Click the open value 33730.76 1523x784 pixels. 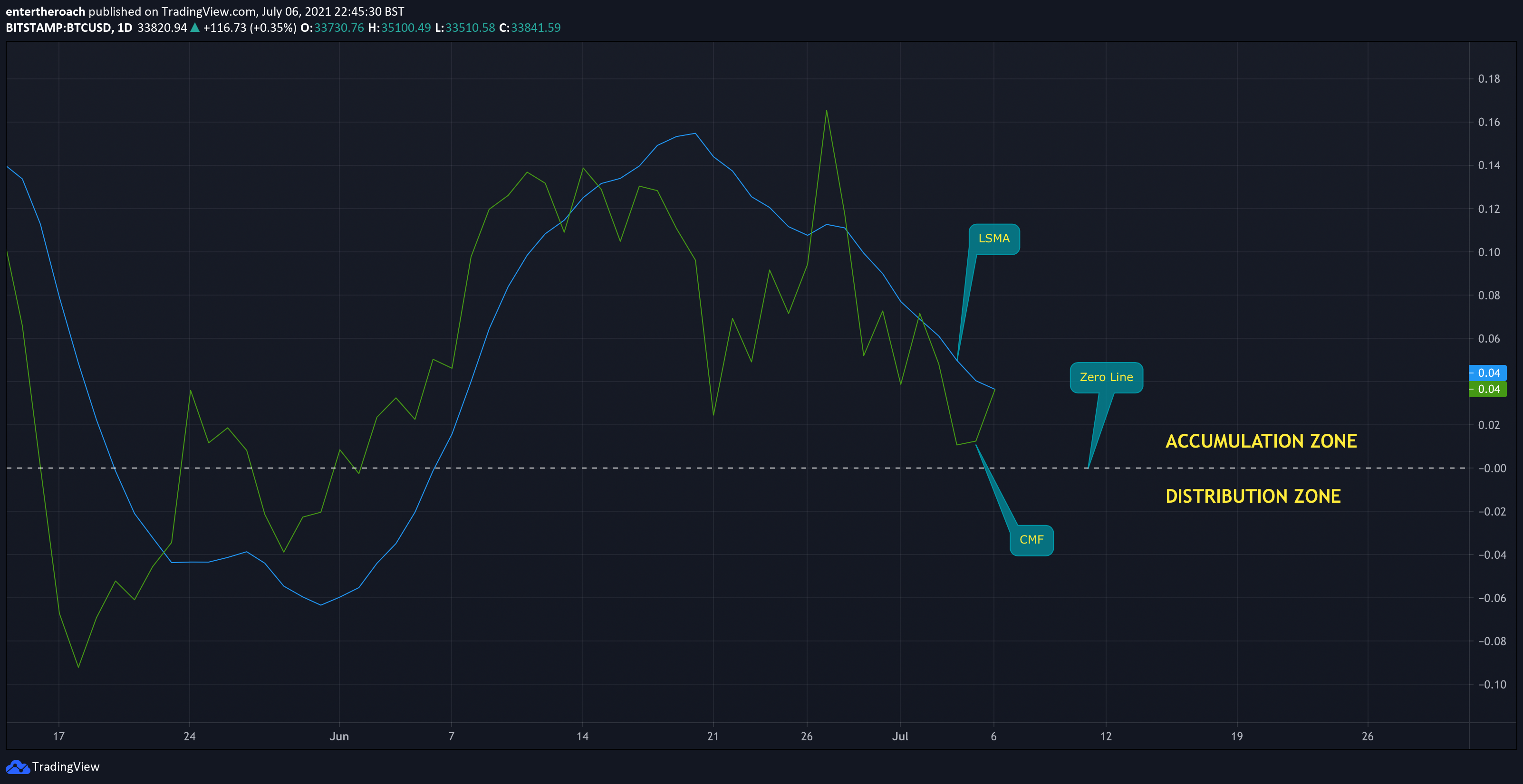pyautogui.click(x=339, y=28)
